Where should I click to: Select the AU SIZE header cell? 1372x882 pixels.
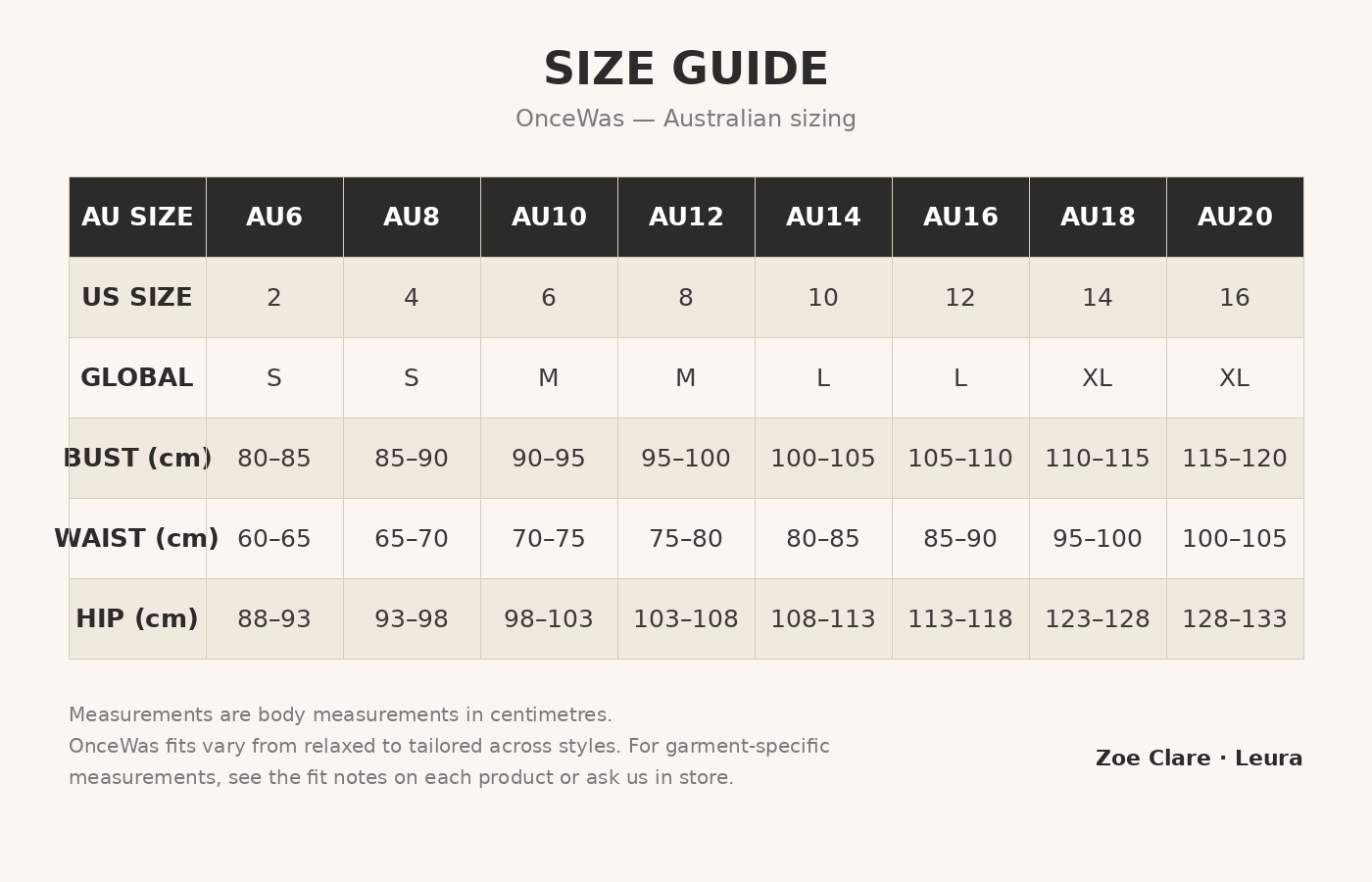[137, 218]
